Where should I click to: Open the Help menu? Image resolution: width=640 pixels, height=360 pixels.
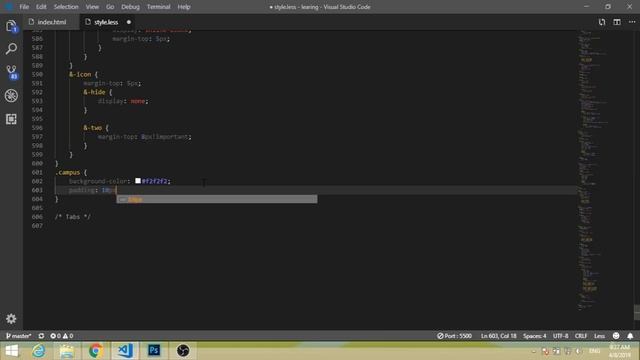[x=184, y=7]
